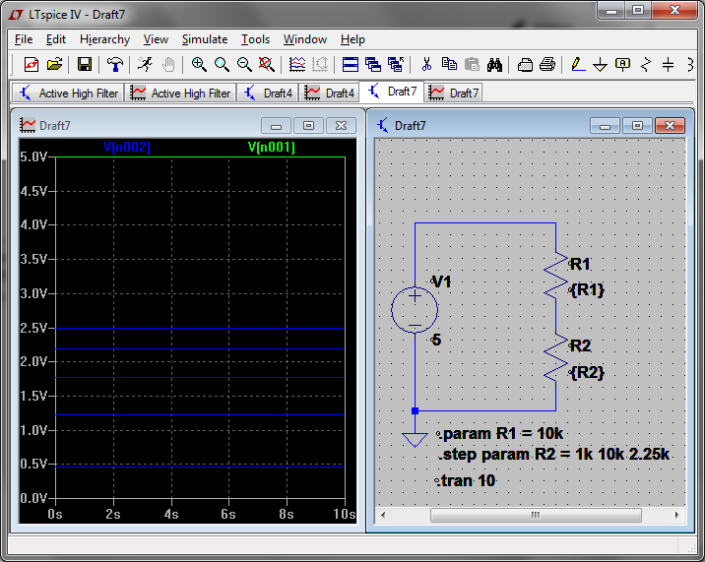Click the Print icon in toolbar
705x562 pixels.
pos(547,65)
